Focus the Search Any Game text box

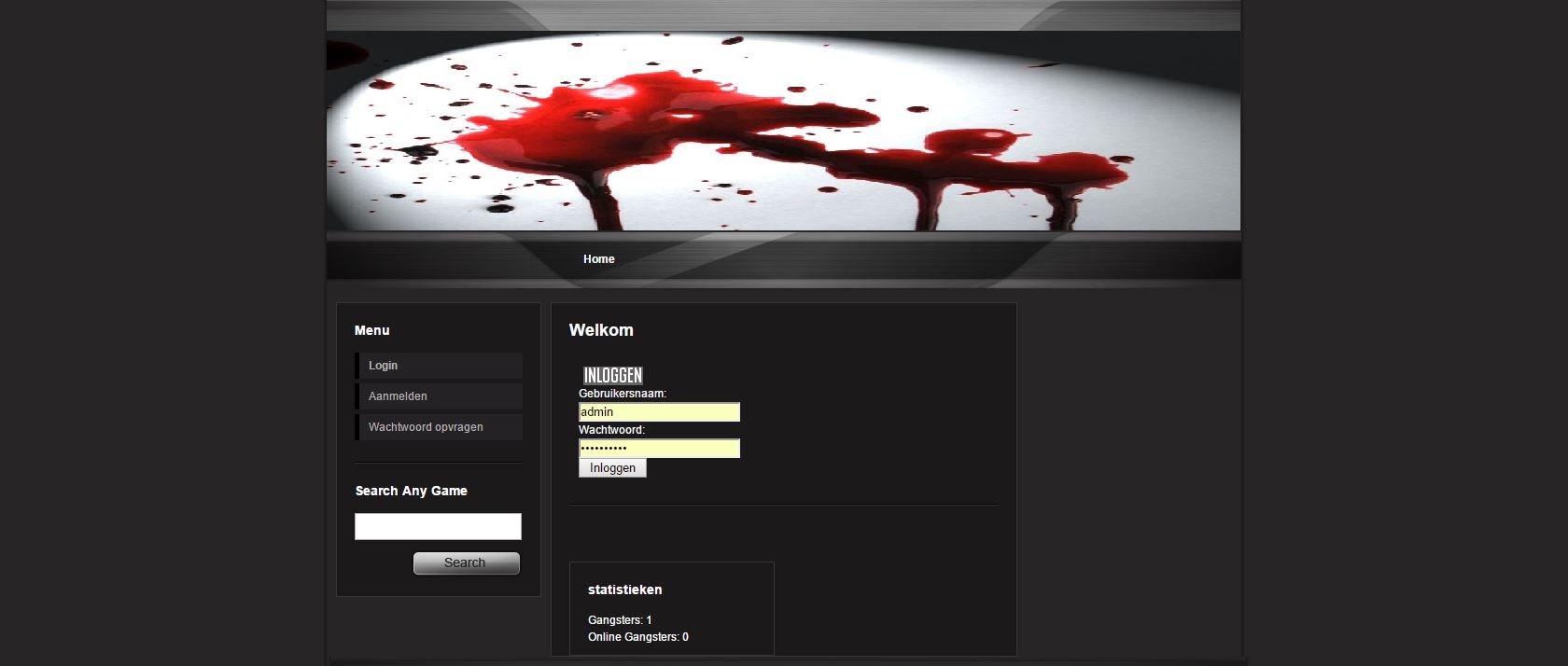click(438, 526)
